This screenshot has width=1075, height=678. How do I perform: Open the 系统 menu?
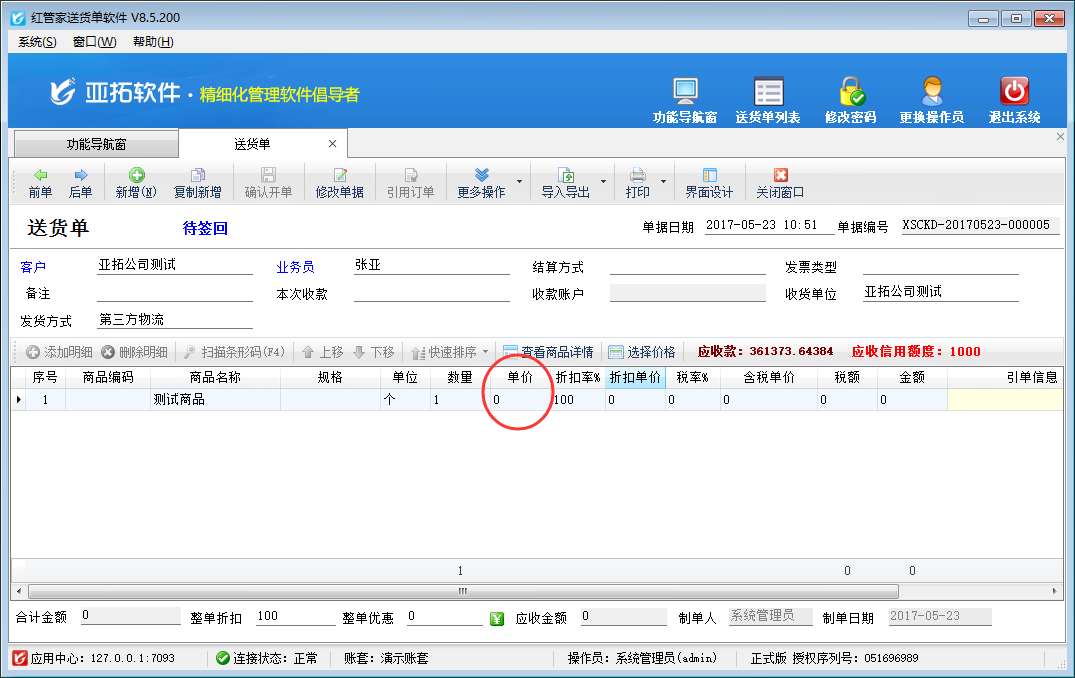(37, 42)
